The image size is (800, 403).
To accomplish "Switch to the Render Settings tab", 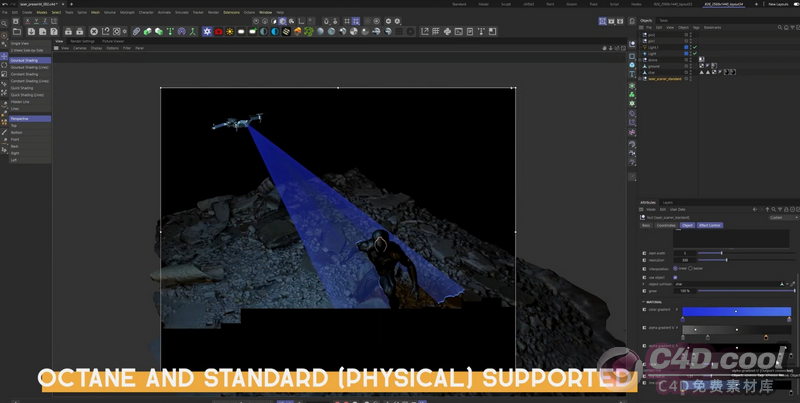I will (x=82, y=41).
